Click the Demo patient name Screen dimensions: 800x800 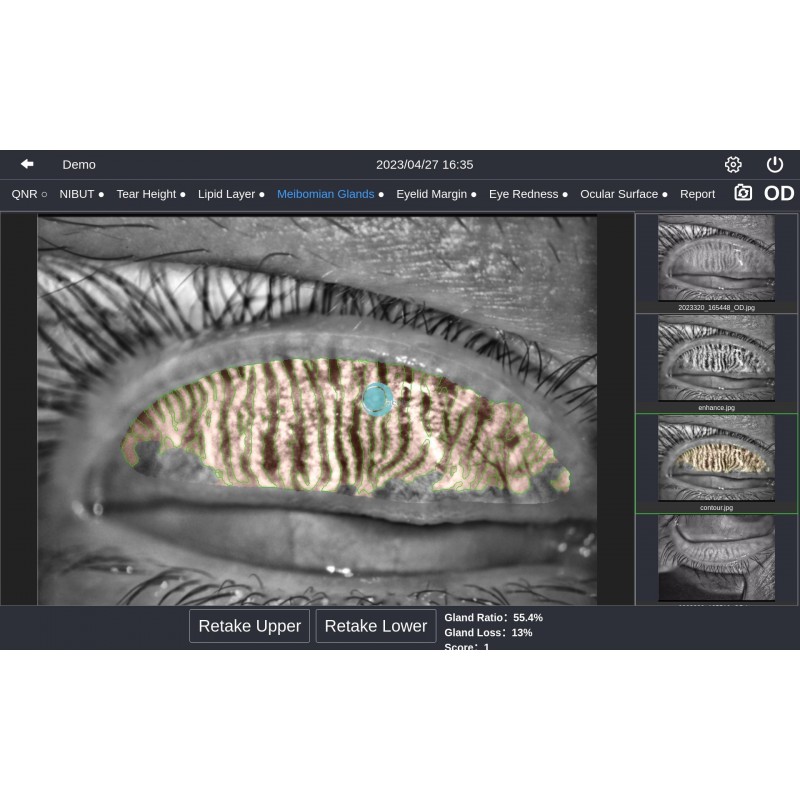pyautogui.click(x=79, y=164)
